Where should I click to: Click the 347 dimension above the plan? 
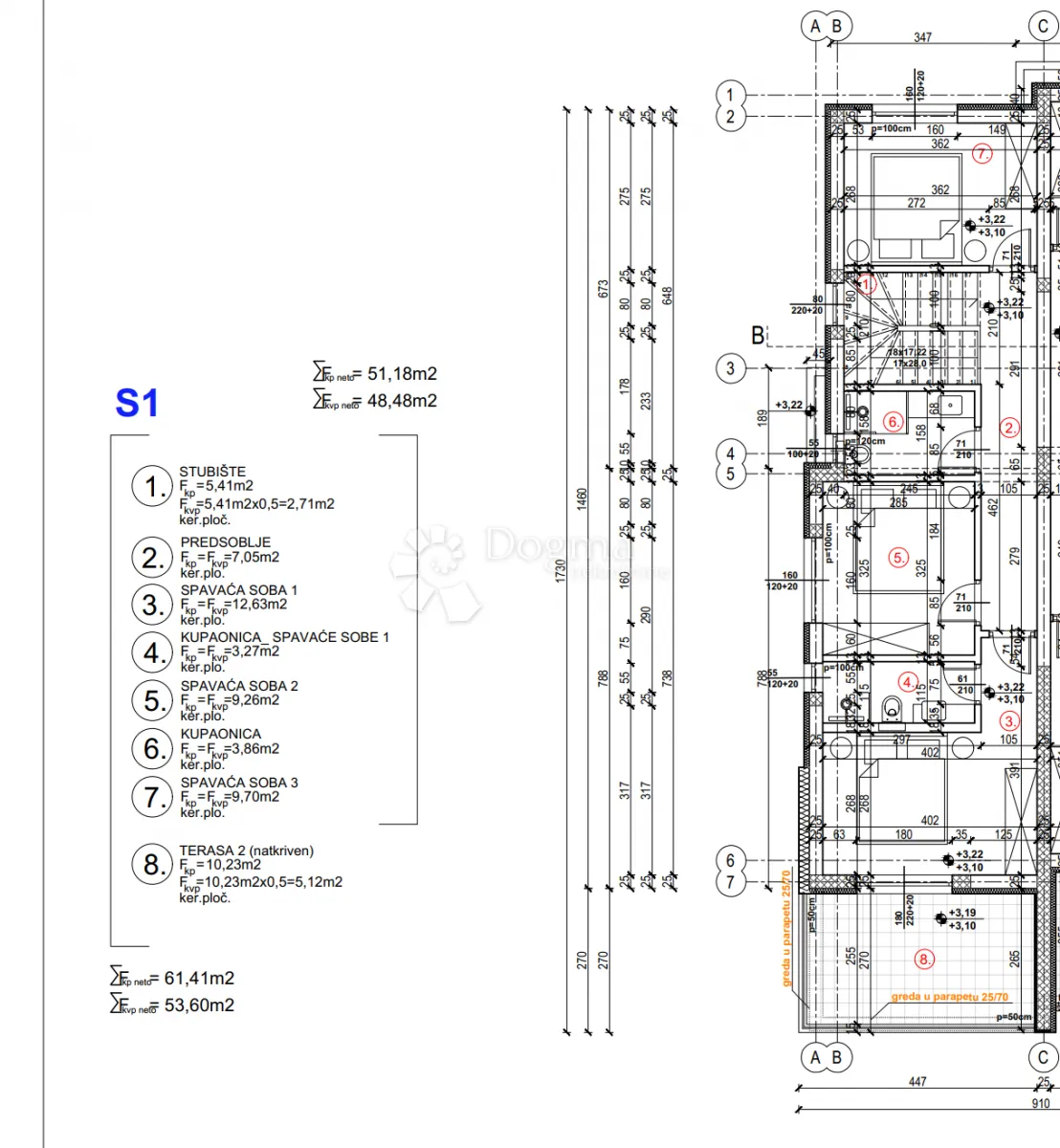pyautogui.click(x=922, y=37)
